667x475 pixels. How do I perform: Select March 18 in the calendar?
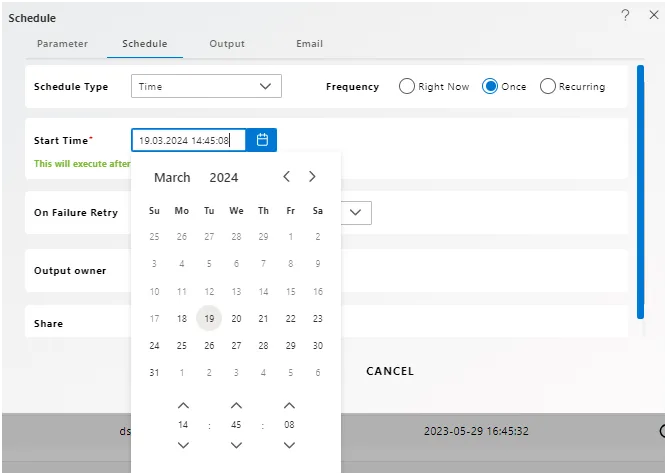pos(182,319)
